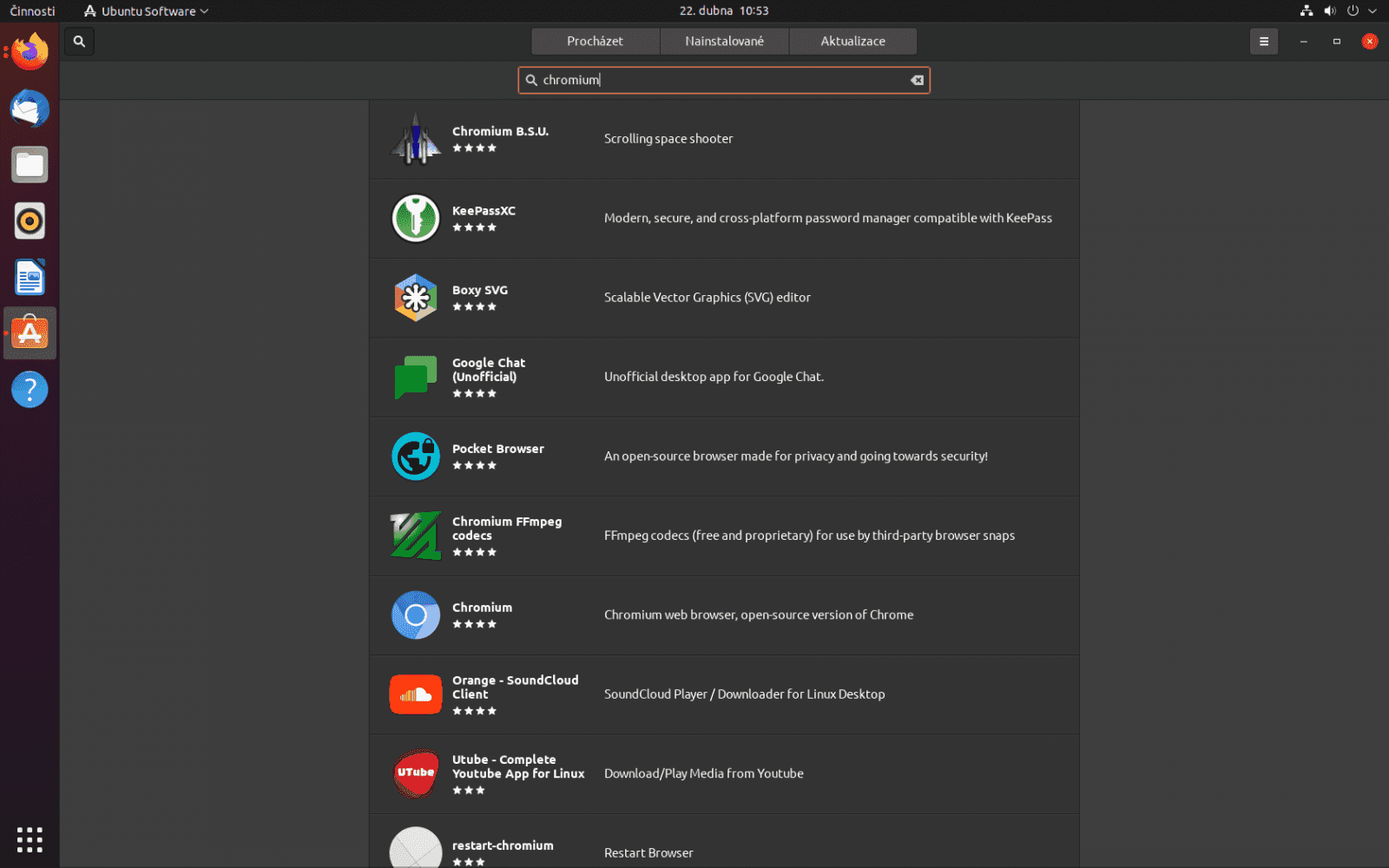Select the Utube Youtube app icon
This screenshot has height=868, width=1389.
tap(416, 773)
